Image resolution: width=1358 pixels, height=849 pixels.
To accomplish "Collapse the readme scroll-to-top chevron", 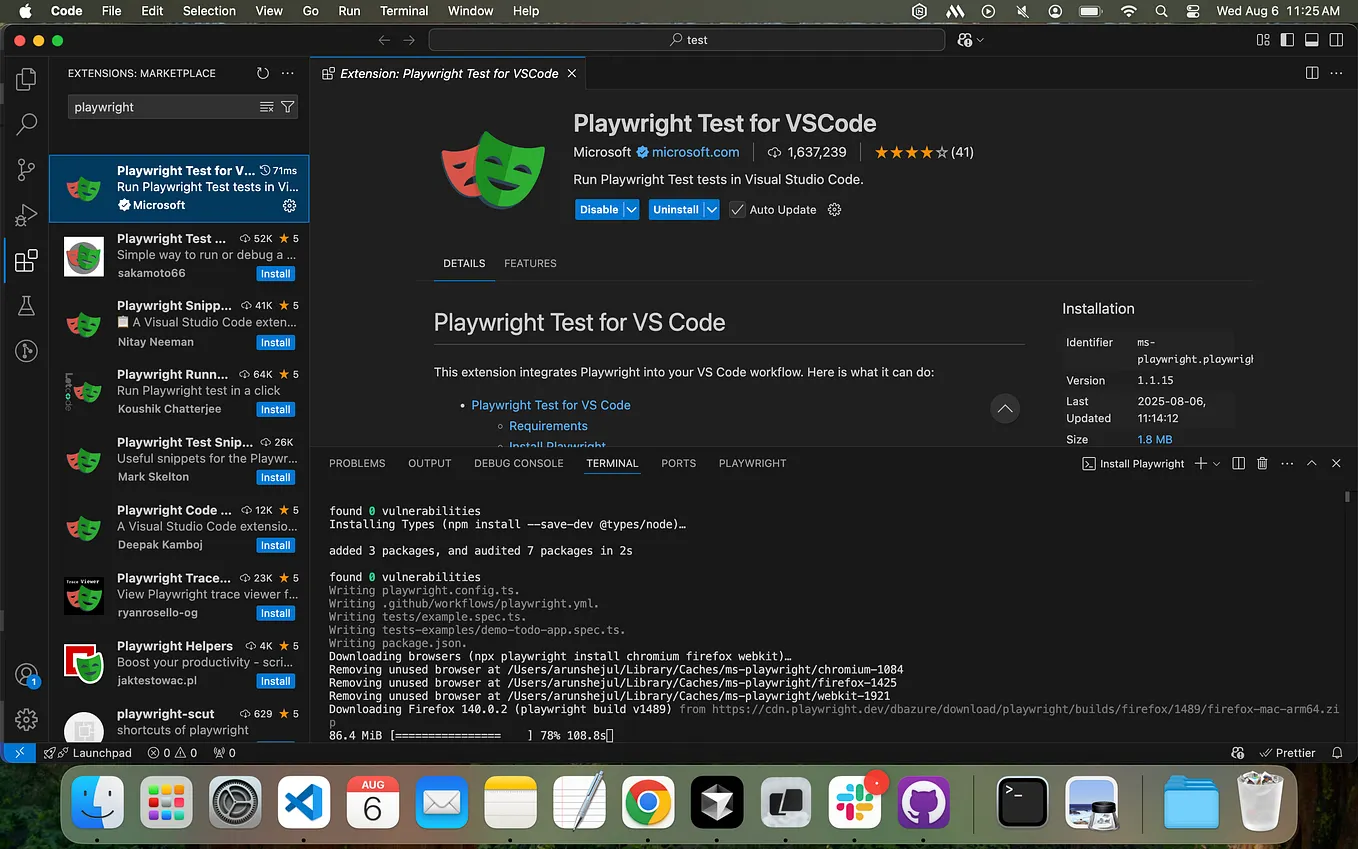I will (x=1005, y=408).
